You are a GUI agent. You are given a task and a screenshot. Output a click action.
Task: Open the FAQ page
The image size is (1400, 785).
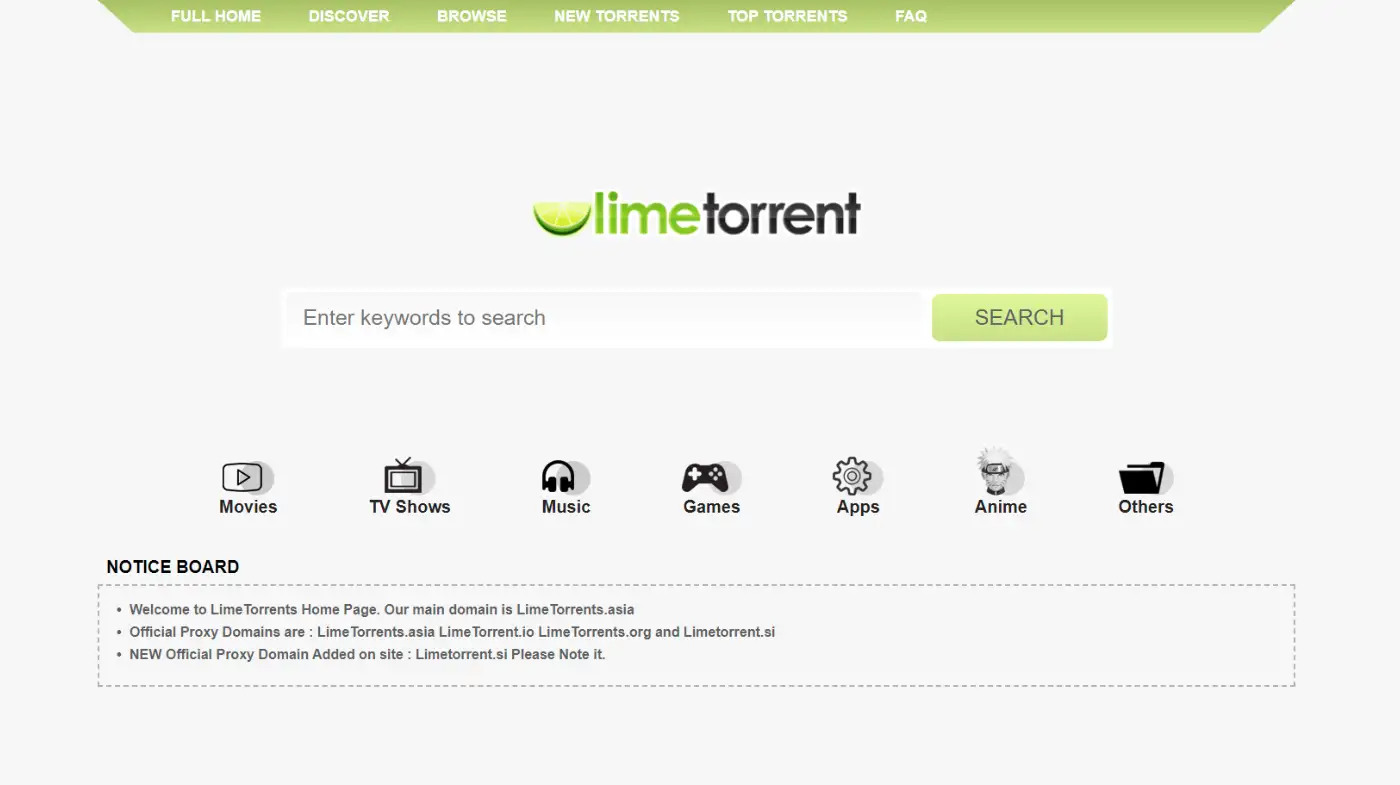[911, 16]
